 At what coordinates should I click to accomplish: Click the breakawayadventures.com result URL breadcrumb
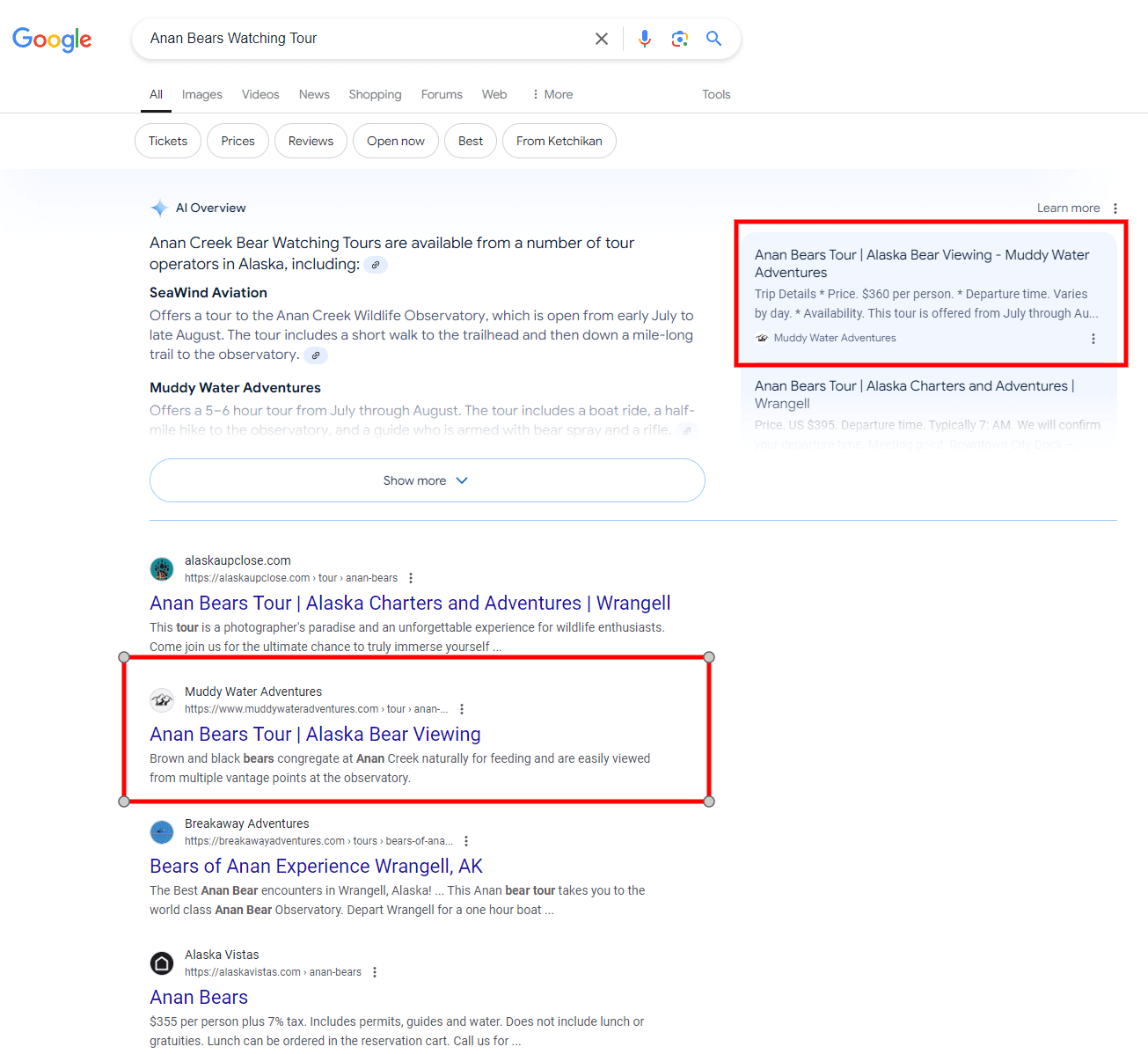(x=319, y=841)
